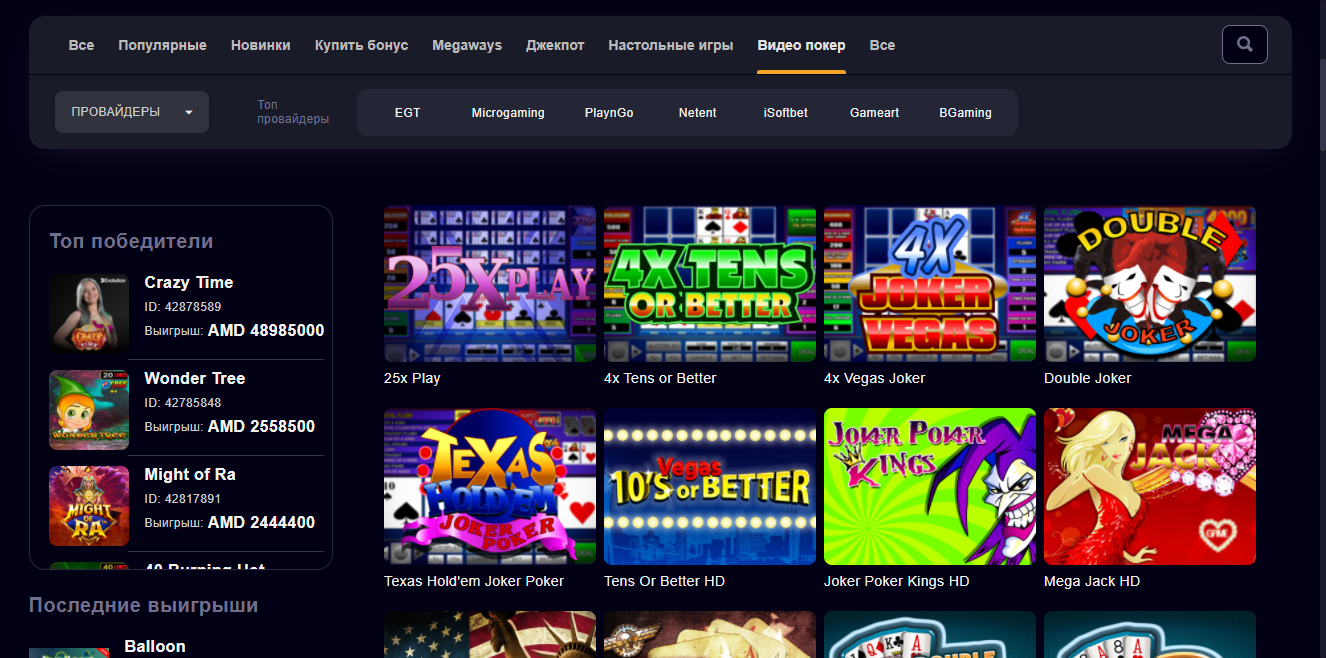Click the Wonder Tree winner name
The image size is (1326, 658).
(x=195, y=378)
